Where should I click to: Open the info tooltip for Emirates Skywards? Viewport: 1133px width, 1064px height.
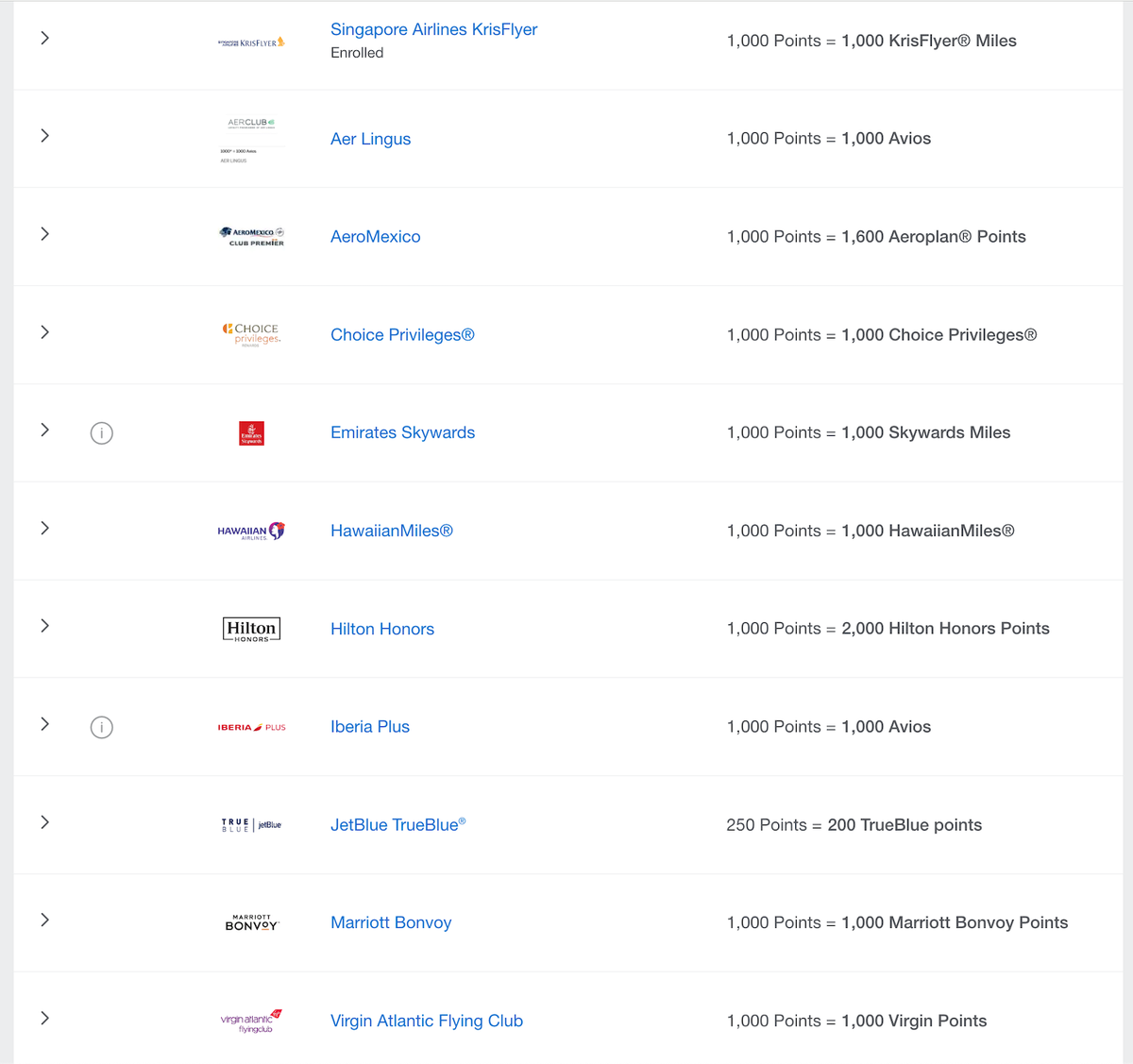point(101,432)
